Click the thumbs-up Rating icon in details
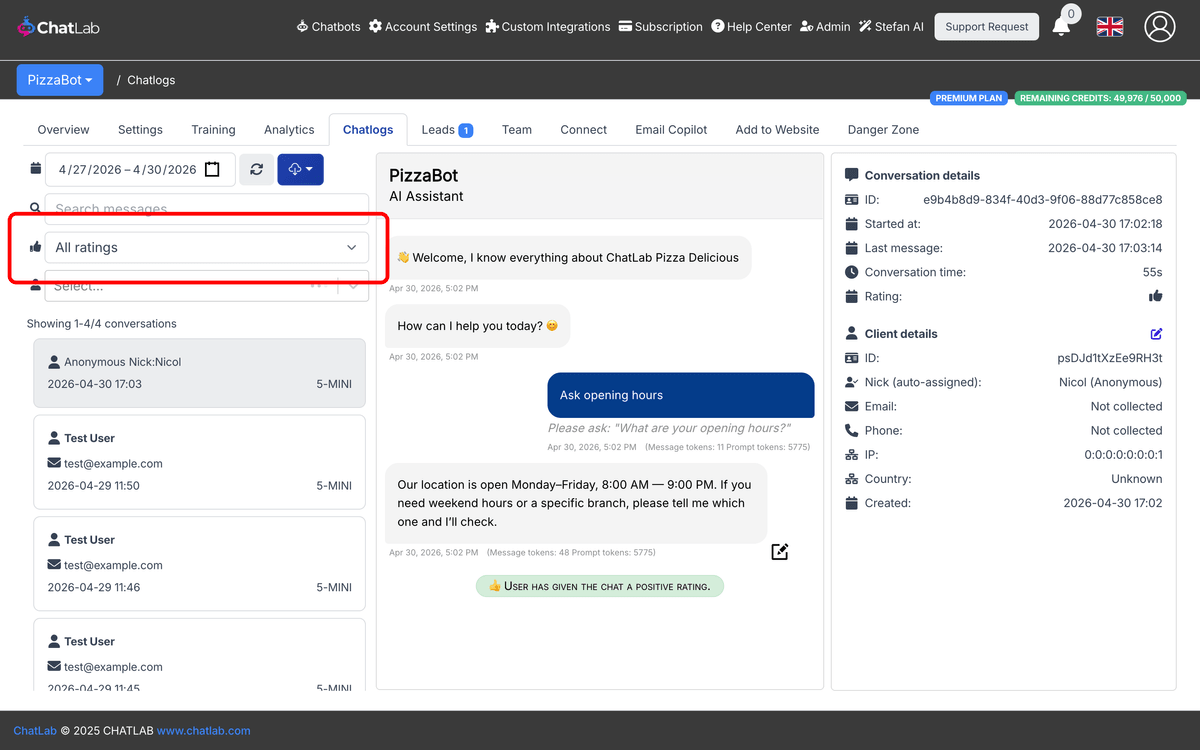Viewport: 1200px width, 750px height. tap(1156, 296)
